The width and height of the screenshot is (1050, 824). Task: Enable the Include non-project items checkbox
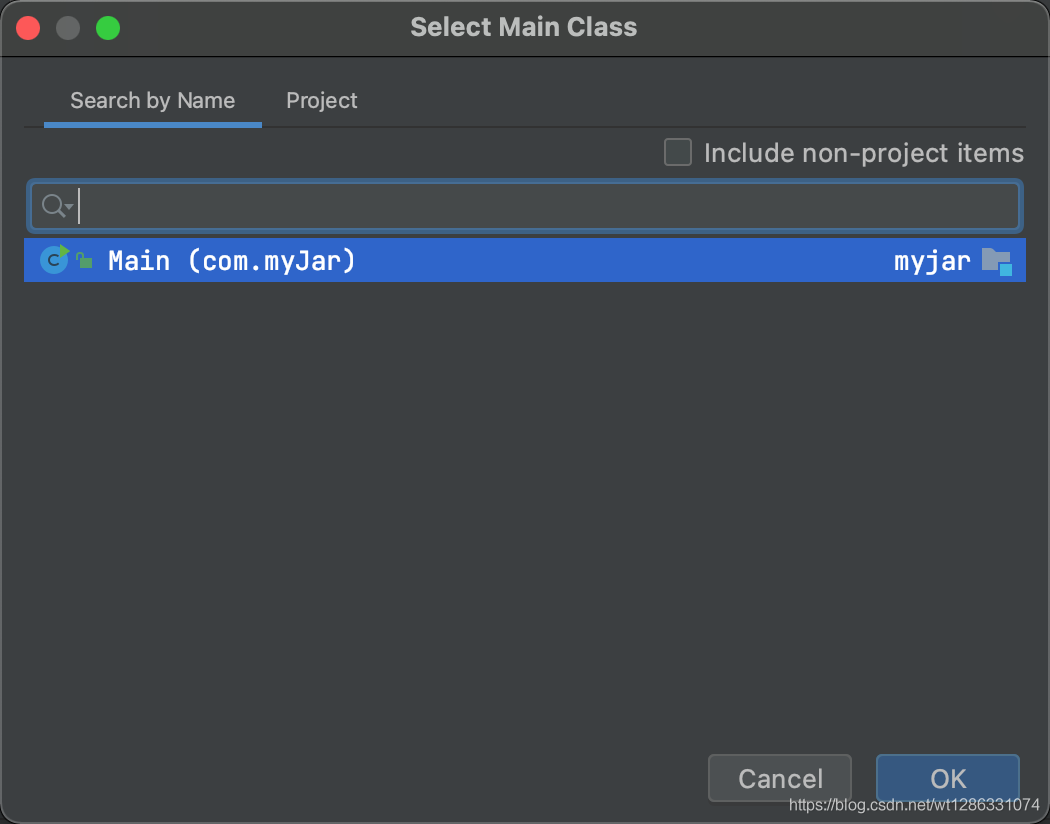(678, 153)
